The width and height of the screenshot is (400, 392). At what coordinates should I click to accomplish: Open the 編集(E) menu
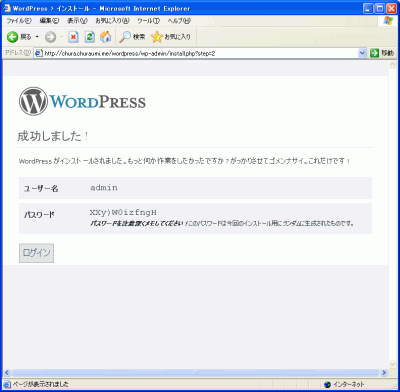click(x=49, y=21)
